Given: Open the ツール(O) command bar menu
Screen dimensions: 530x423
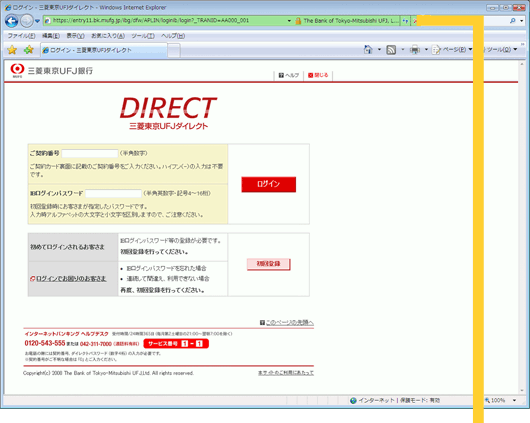Looking at the screenshot, I should [501, 50].
